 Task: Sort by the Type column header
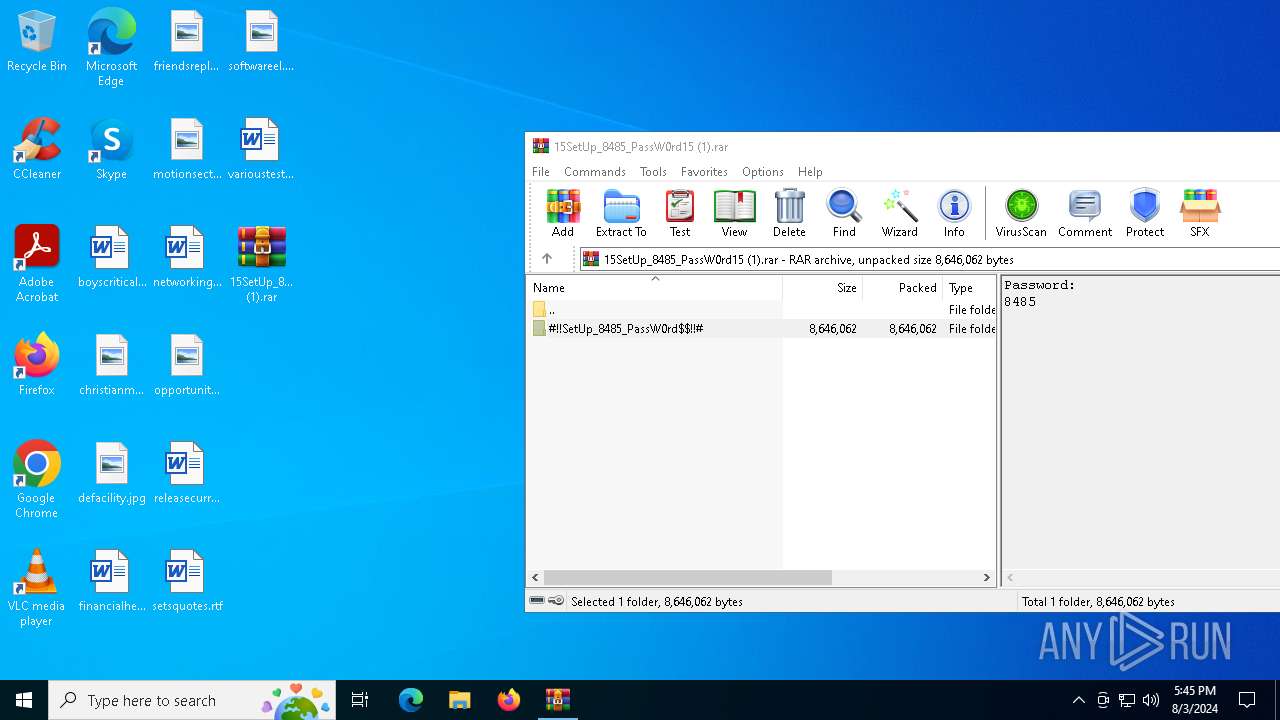[x=969, y=287]
